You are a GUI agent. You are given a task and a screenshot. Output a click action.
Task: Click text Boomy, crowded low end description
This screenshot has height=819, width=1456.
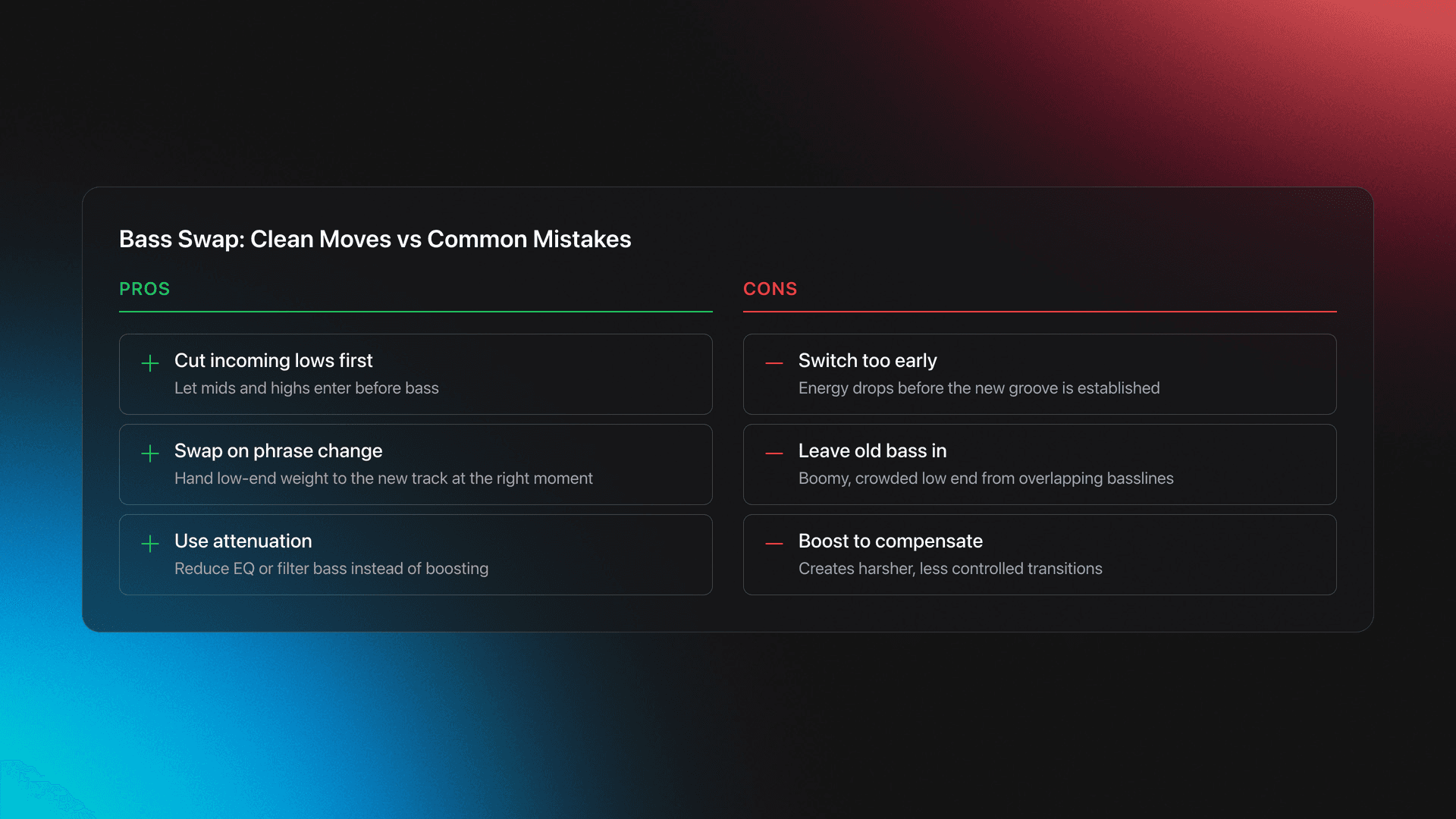(985, 479)
